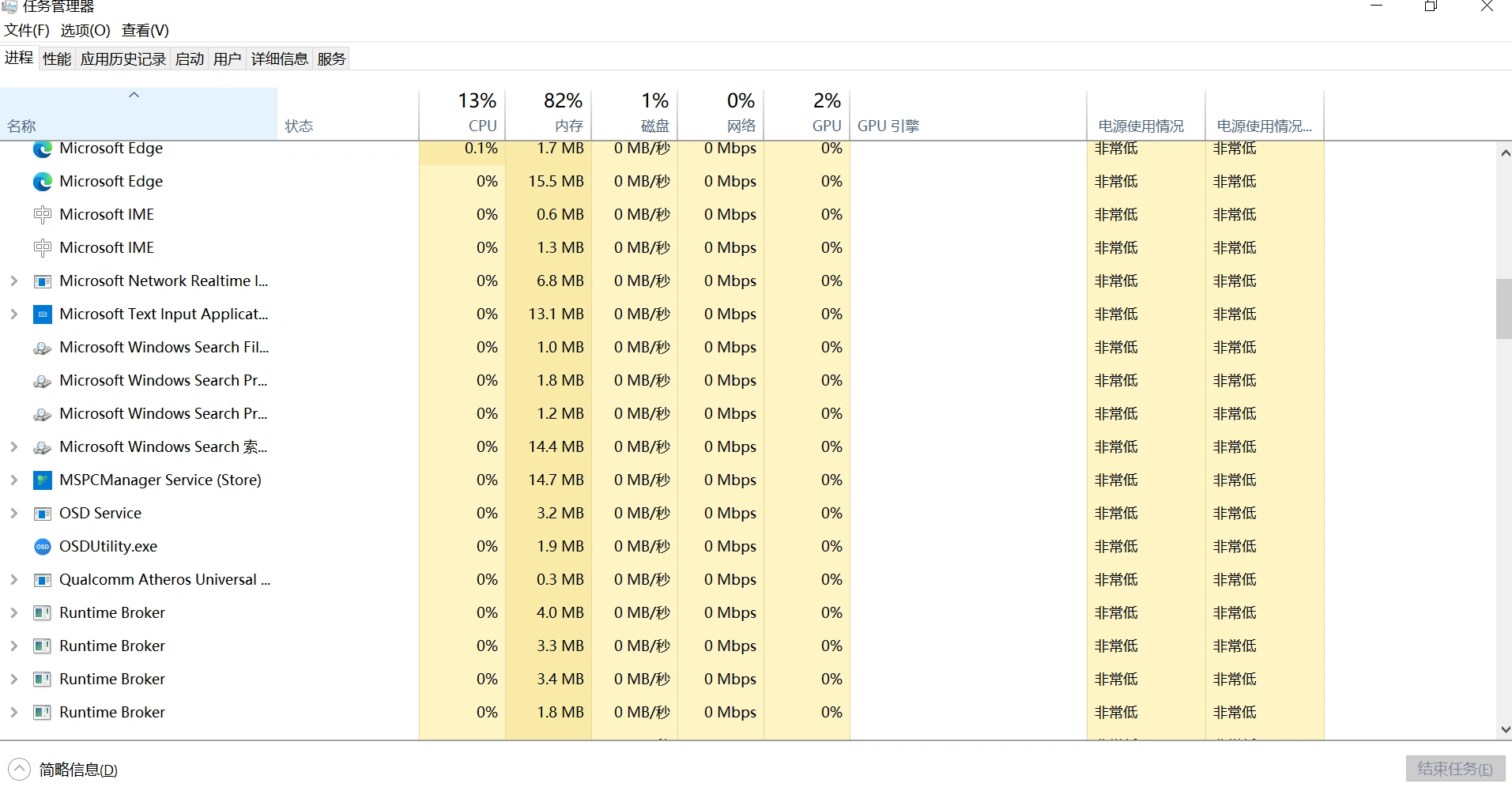1512x787 pixels.
Task: Sort by 内存 column header
Action: [x=549, y=115]
